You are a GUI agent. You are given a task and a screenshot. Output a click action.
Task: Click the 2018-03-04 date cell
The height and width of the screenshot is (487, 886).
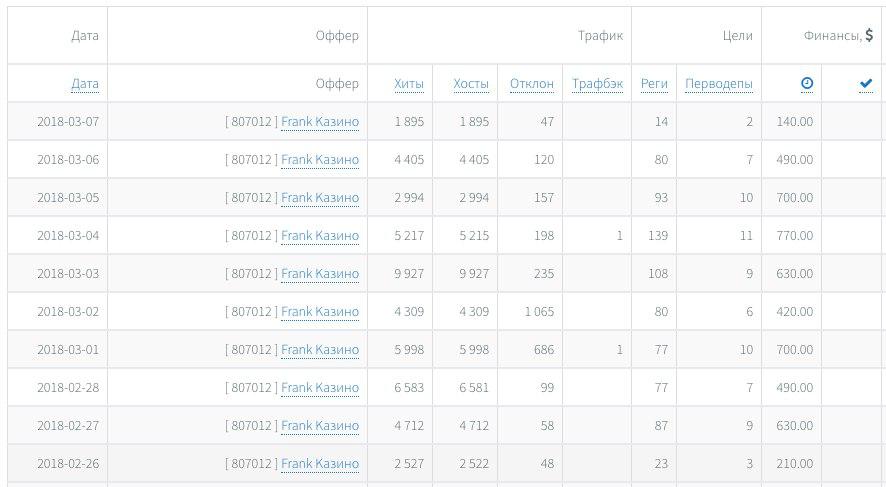coord(68,236)
